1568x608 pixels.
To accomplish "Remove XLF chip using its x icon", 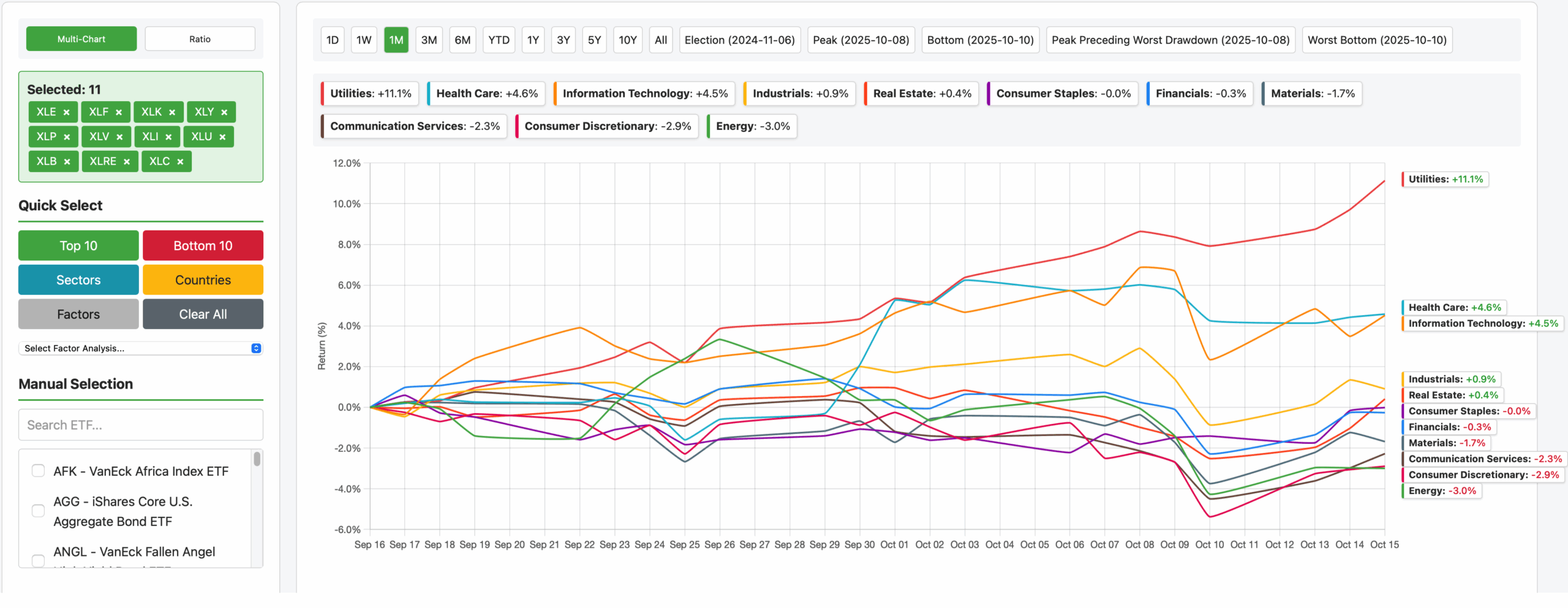I will click(119, 112).
